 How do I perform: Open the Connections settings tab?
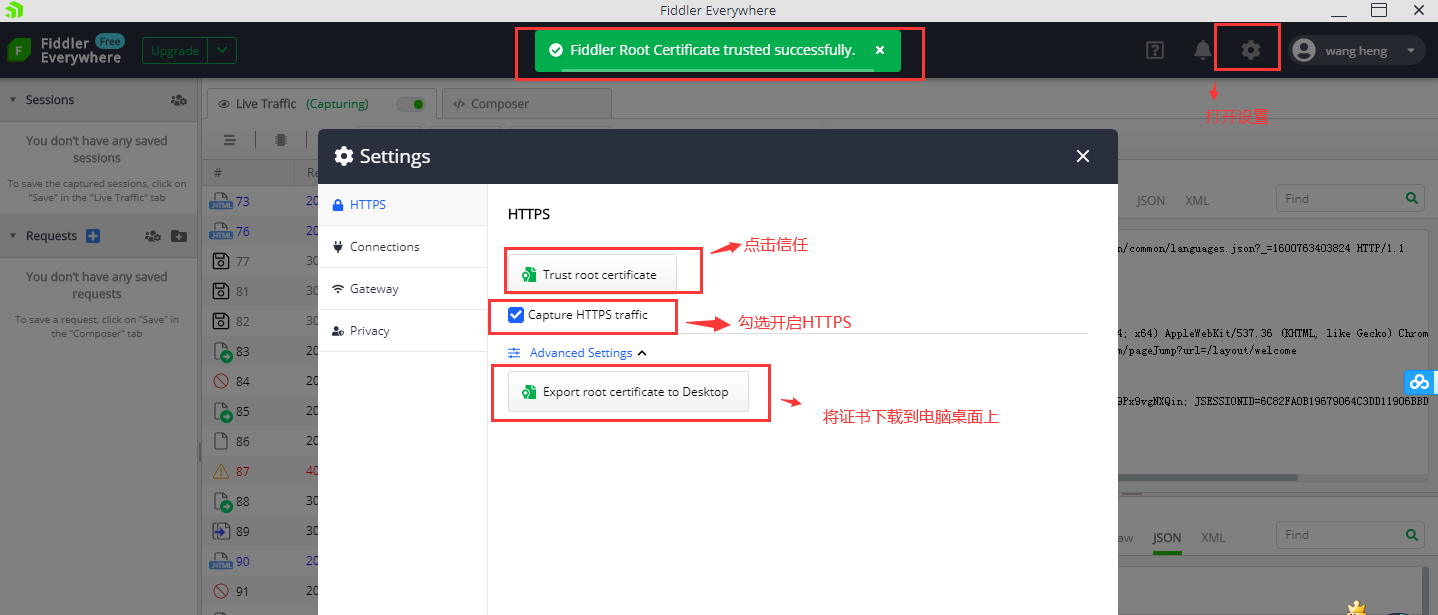coord(402,246)
